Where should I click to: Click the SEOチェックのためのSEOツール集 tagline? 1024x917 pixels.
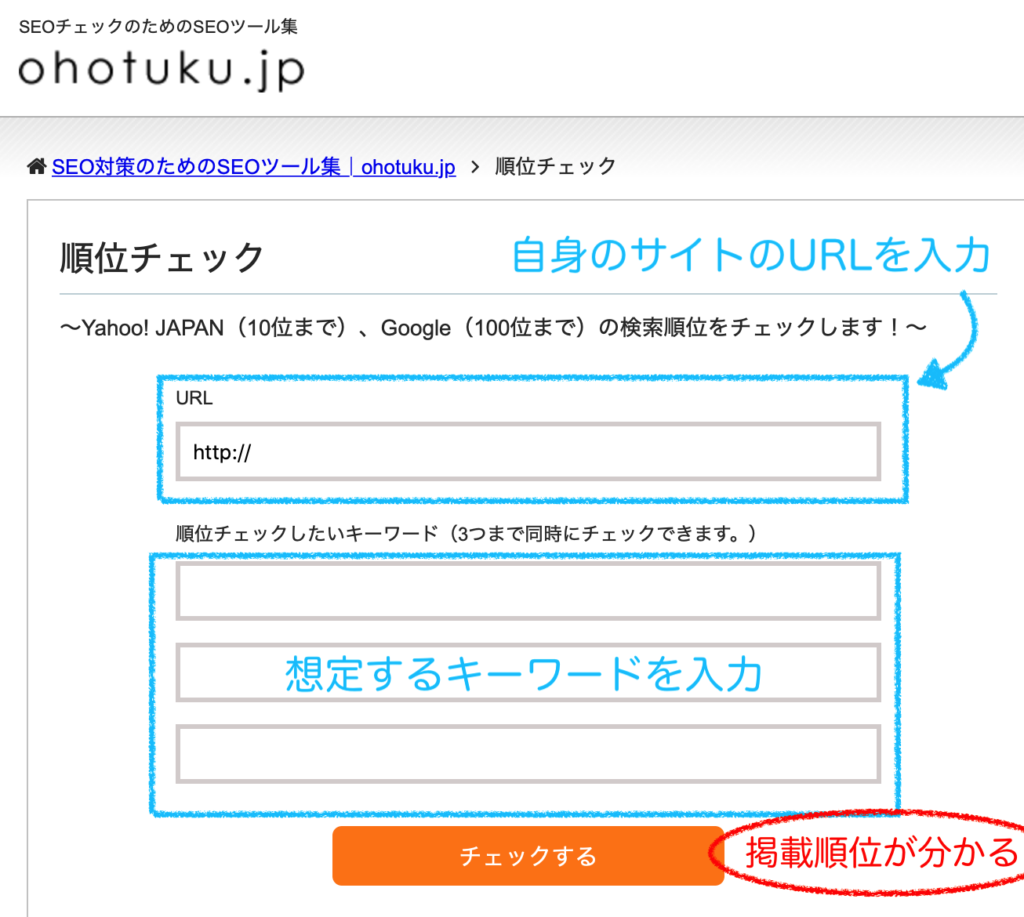coord(158,27)
